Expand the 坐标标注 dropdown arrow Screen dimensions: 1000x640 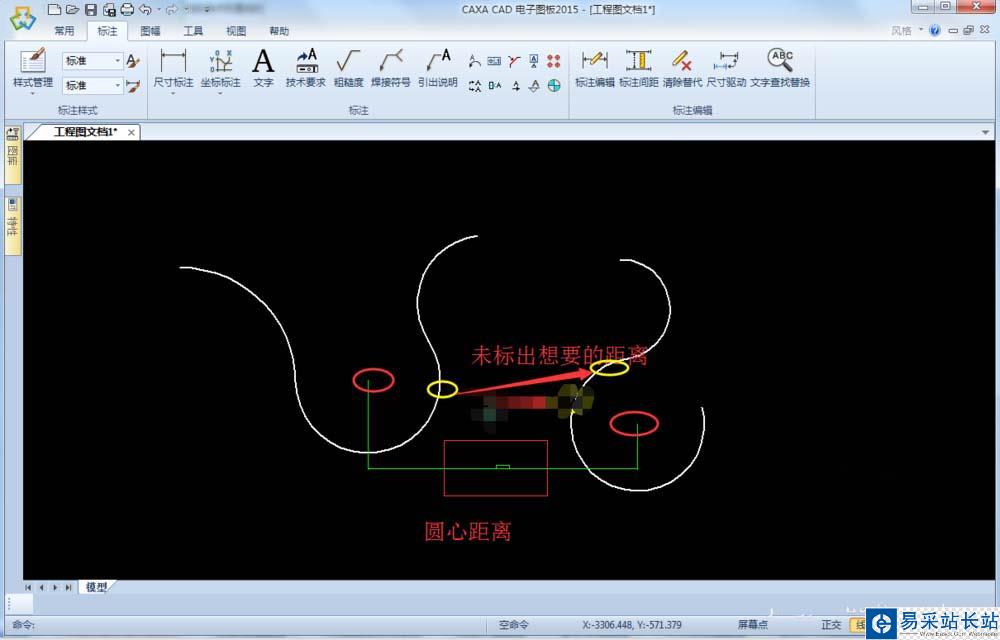click(x=221, y=94)
